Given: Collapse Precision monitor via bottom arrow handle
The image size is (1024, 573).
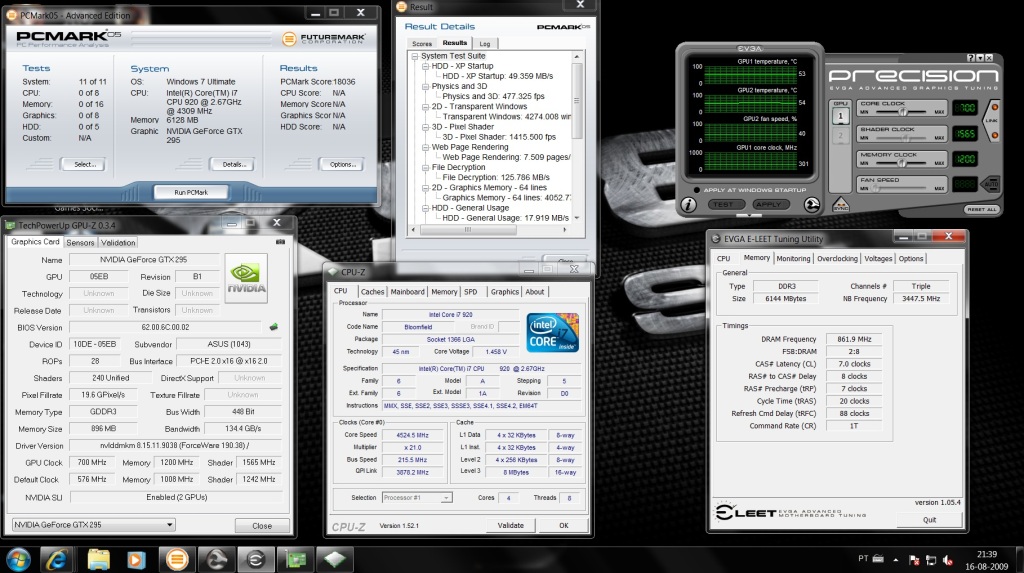Looking at the screenshot, I should (748, 215).
